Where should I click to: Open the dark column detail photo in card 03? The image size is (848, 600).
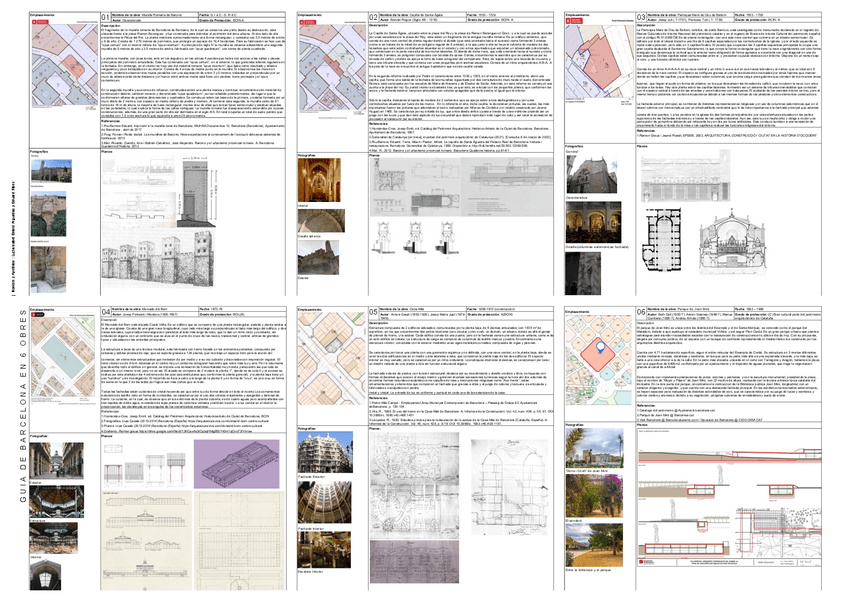coord(582,274)
